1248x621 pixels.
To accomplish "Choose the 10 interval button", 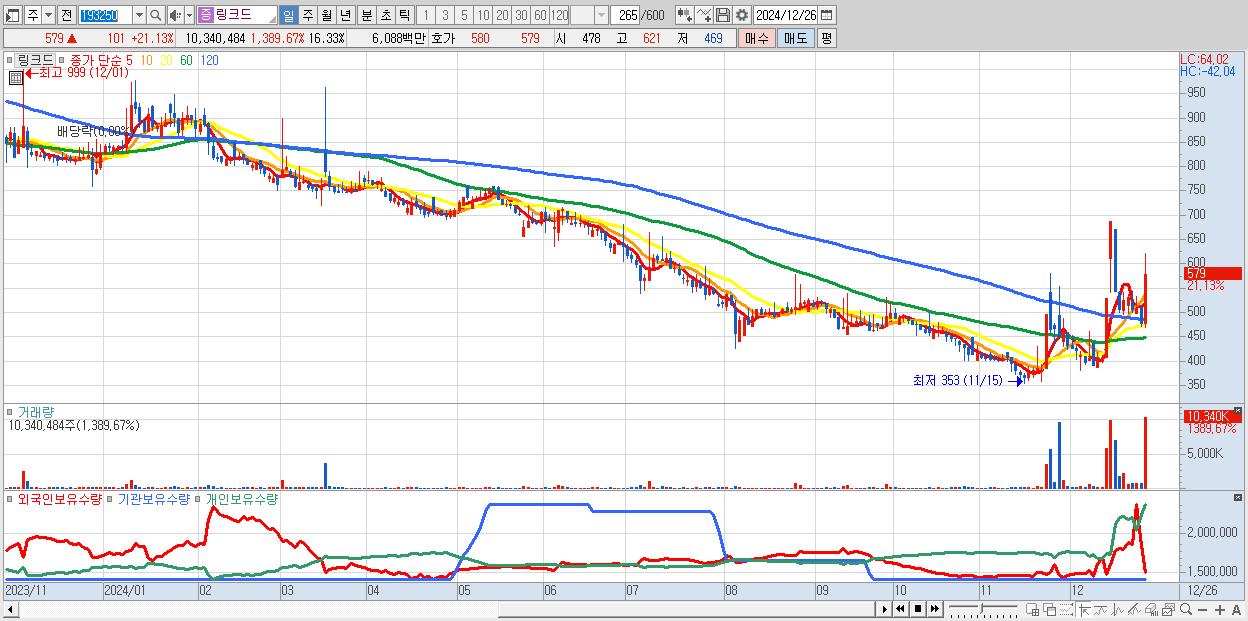I will click(x=483, y=16).
